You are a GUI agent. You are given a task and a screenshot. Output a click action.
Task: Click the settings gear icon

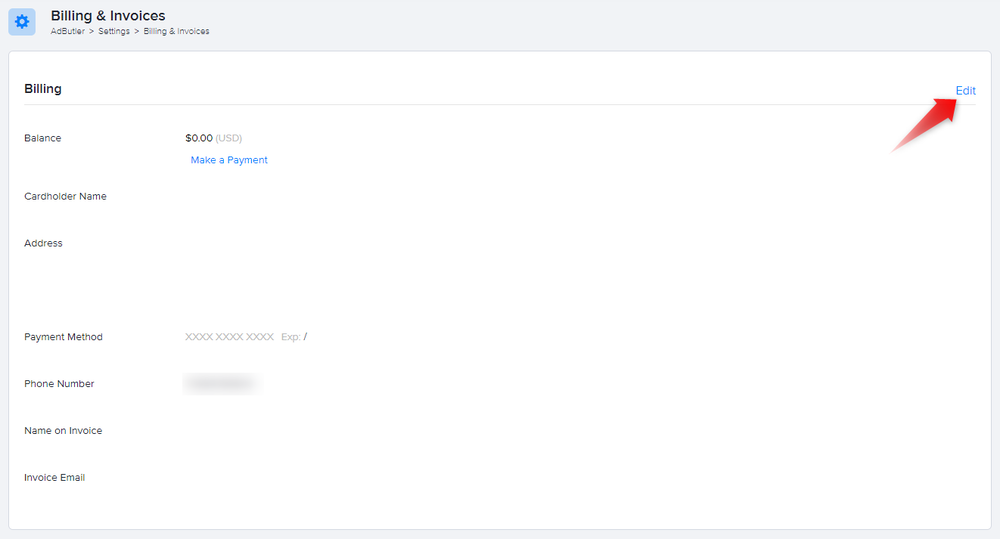(22, 22)
